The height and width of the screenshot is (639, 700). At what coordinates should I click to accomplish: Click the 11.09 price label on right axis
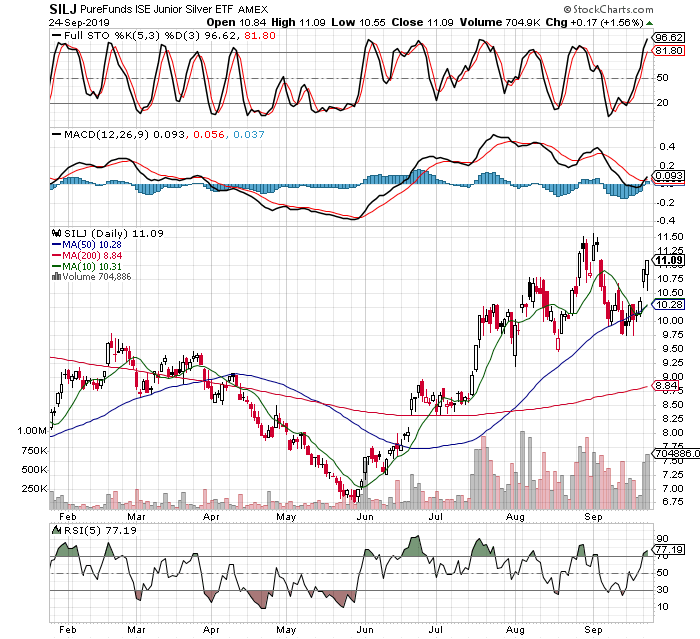tap(669, 260)
